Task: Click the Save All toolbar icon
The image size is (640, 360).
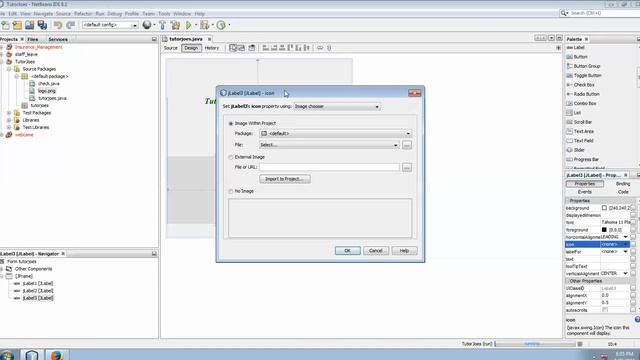Action: (42, 25)
